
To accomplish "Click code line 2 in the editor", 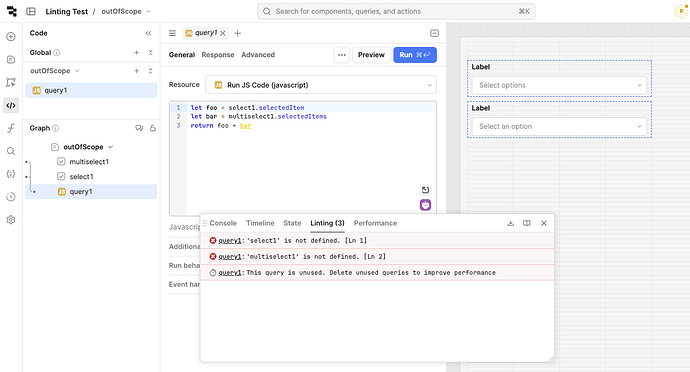I will 259,117.
